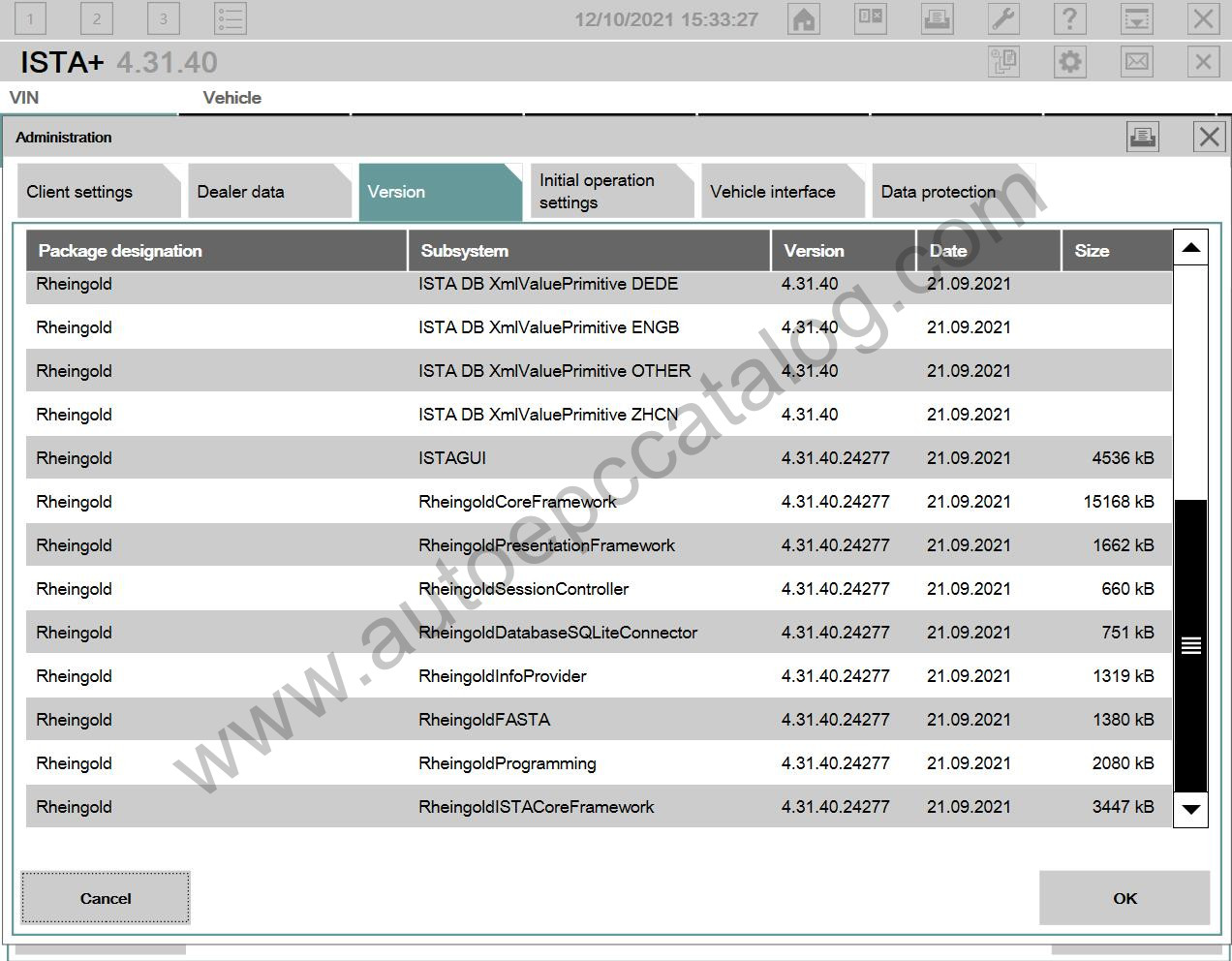This screenshot has width=1232, height=961.
Task: Click the Size column header
Action: point(1117,250)
